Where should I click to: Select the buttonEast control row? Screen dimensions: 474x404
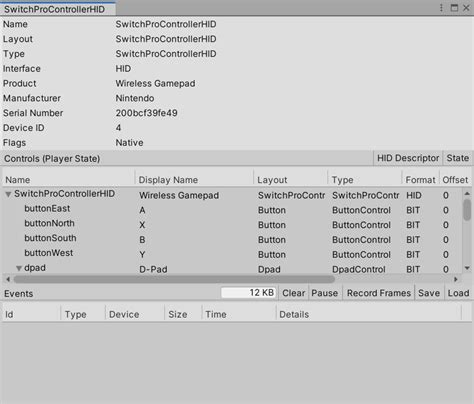(232, 210)
